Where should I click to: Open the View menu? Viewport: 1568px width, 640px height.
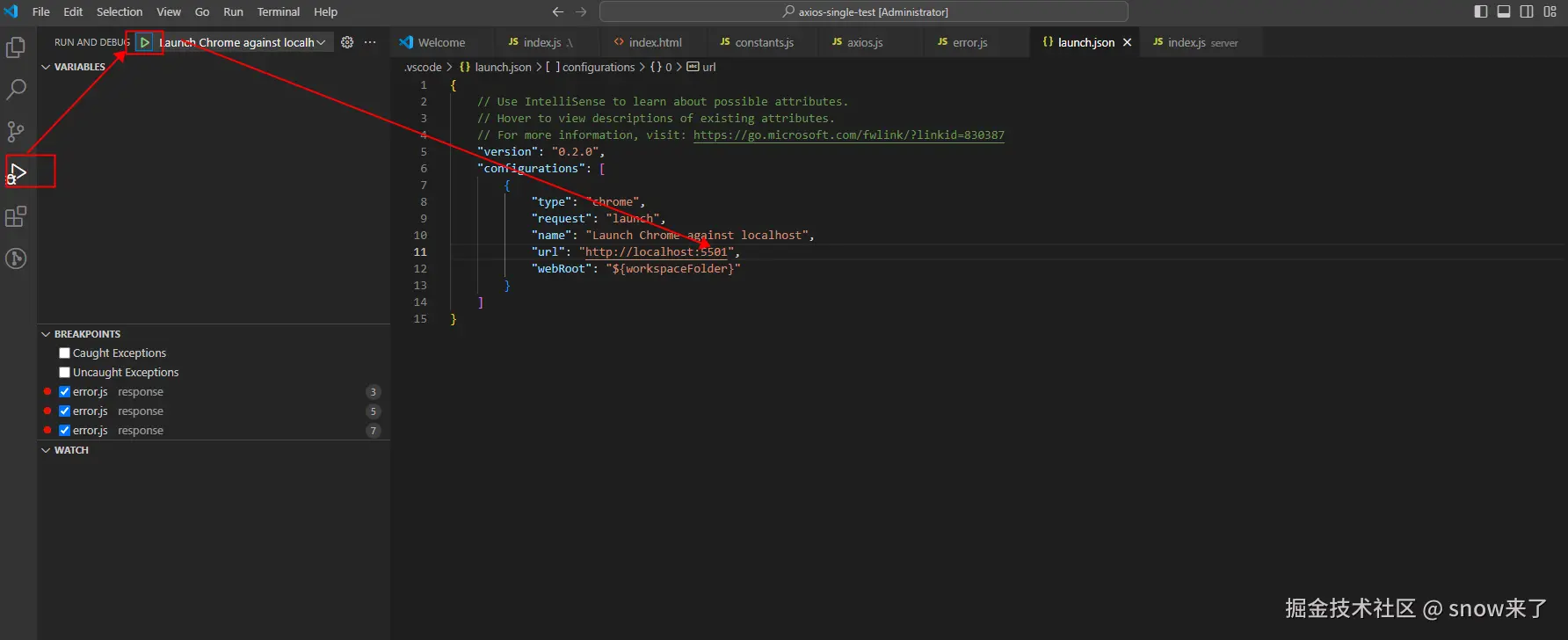point(169,11)
